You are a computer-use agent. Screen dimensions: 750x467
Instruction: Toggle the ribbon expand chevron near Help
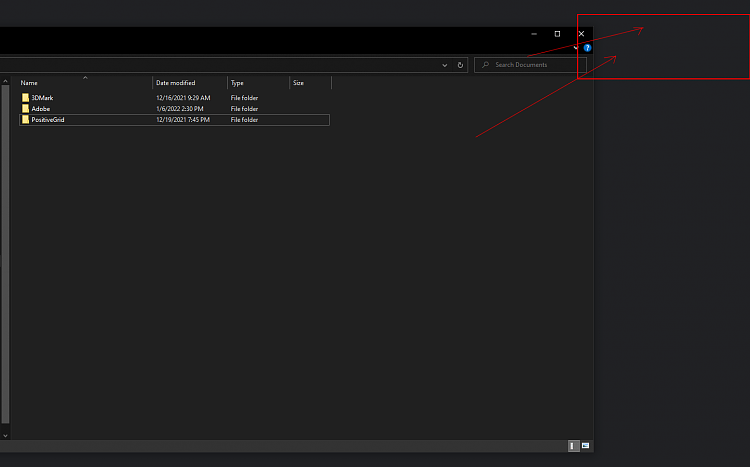pos(576,48)
